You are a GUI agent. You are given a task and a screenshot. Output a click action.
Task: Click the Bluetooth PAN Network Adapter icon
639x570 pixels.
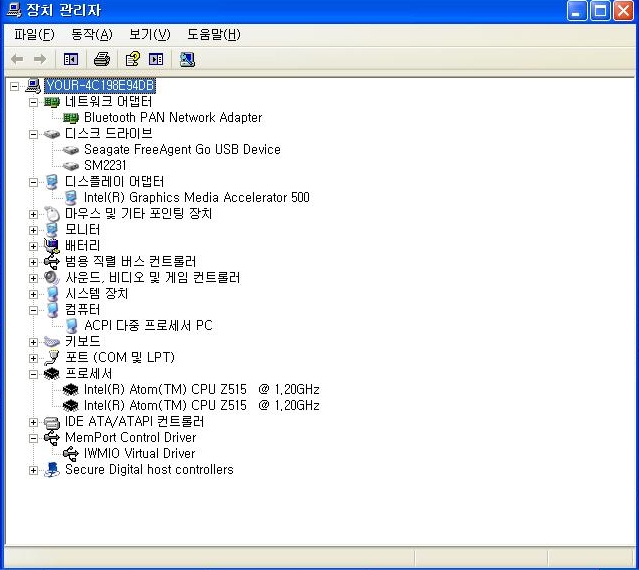click(71, 118)
